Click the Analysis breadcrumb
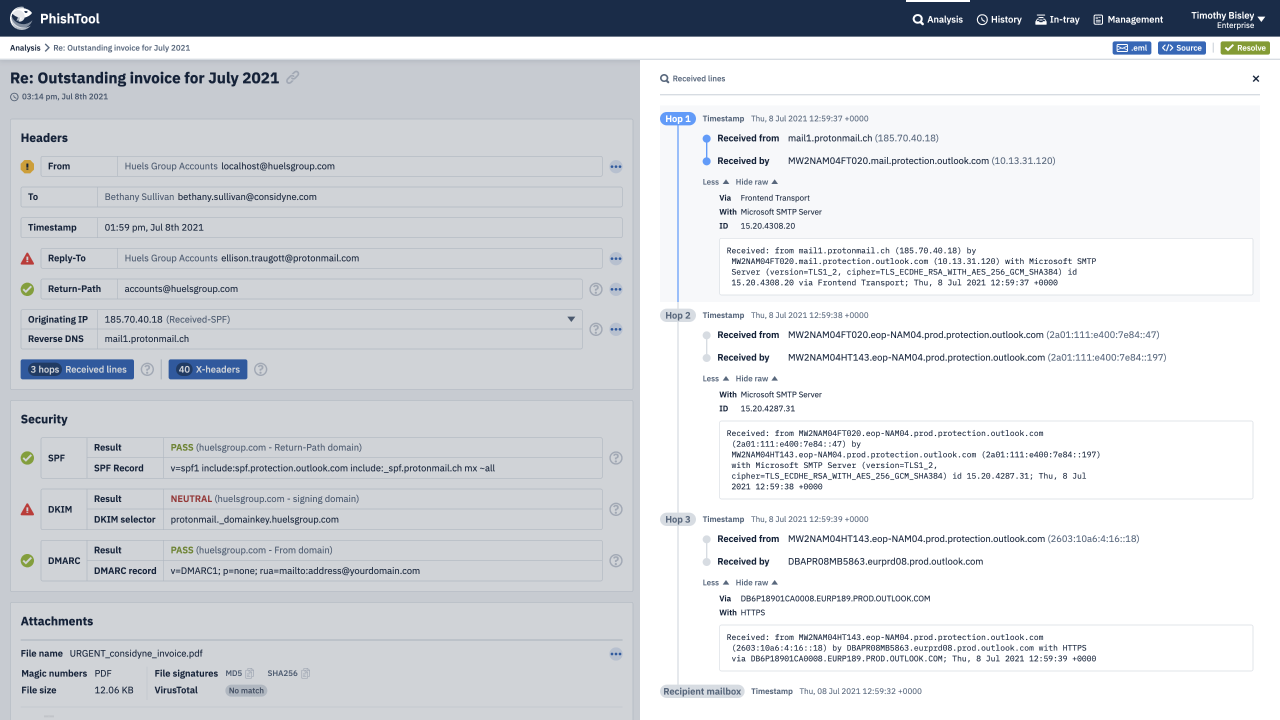Image resolution: width=1280 pixels, height=720 pixels. tap(25, 48)
